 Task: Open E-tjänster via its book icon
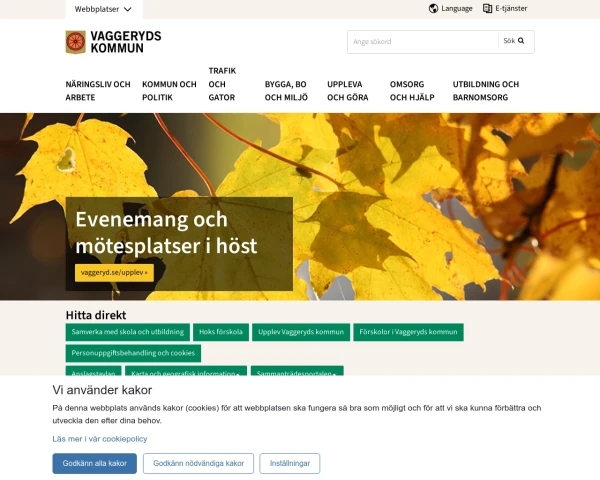pos(487,8)
